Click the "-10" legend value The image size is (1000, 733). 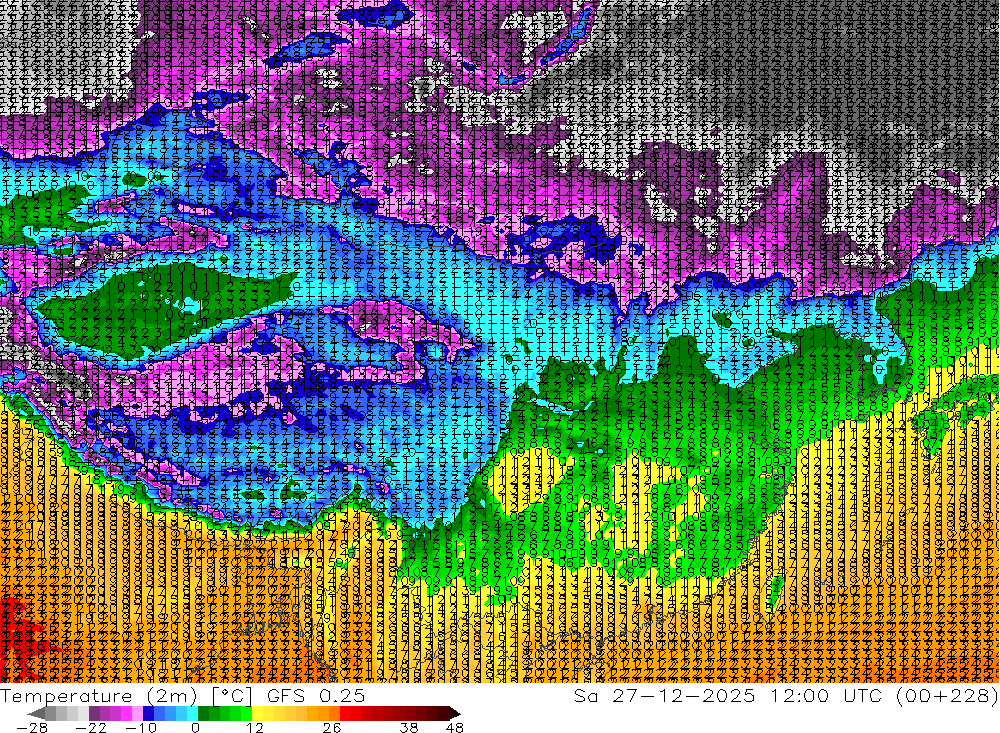141,727
